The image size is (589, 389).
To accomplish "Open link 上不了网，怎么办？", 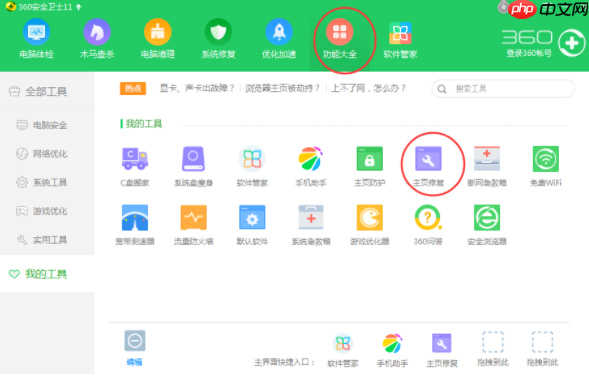I will [369, 88].
